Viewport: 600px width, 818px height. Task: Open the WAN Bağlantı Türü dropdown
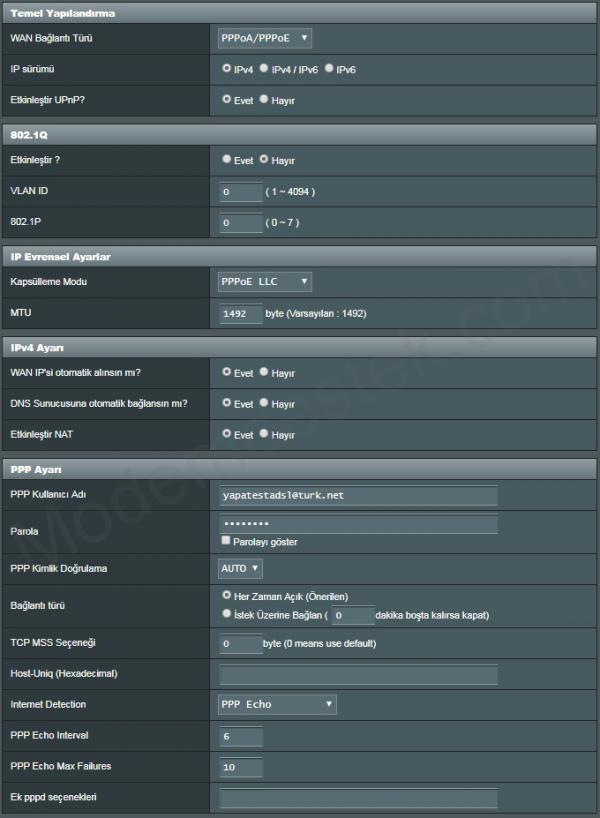coord(265,38)
